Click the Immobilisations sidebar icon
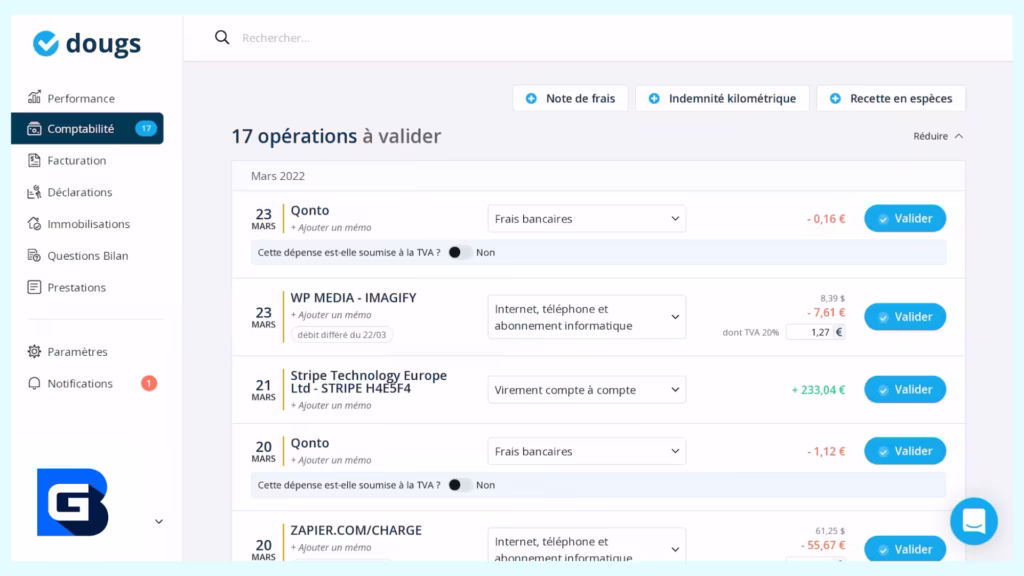 point(34,224)
